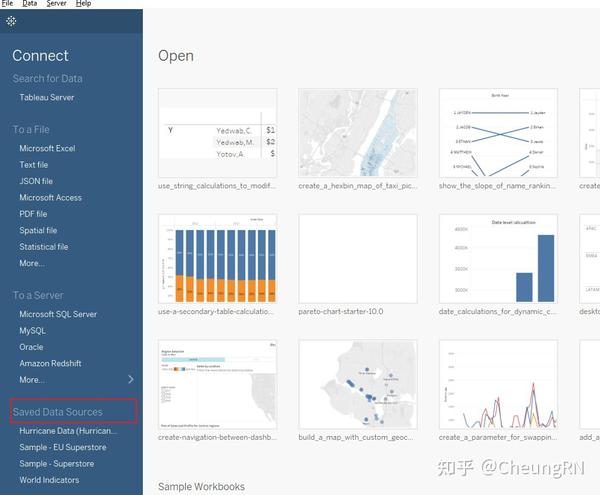Connect to MySQL server
The height and width of the screenshot is (495, 600).
point(33,331)
